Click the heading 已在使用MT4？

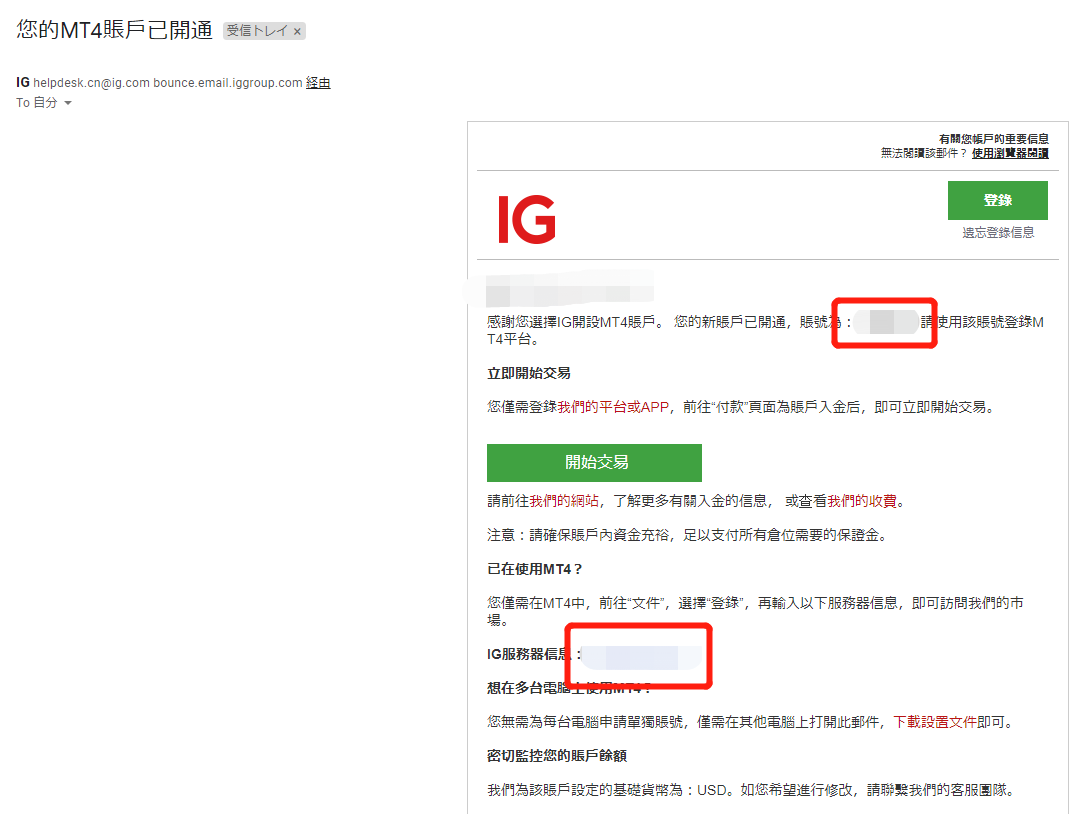click(x=534, y=570)
